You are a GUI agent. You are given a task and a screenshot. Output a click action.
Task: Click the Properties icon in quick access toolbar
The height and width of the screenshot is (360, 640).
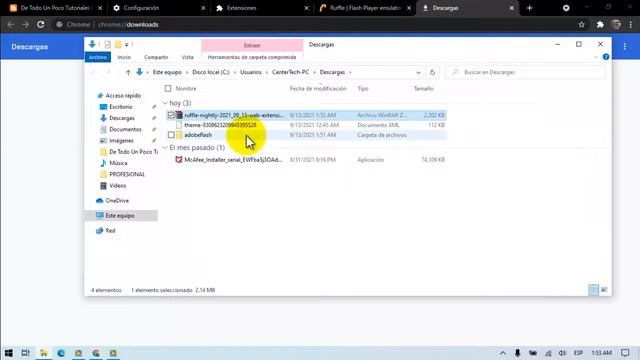tap(107, 44)
